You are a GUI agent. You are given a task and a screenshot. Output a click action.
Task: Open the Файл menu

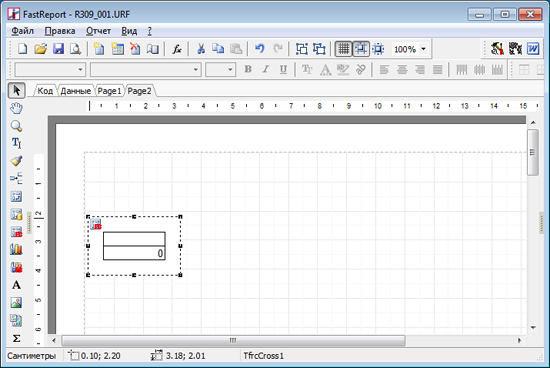pos(22,31)
